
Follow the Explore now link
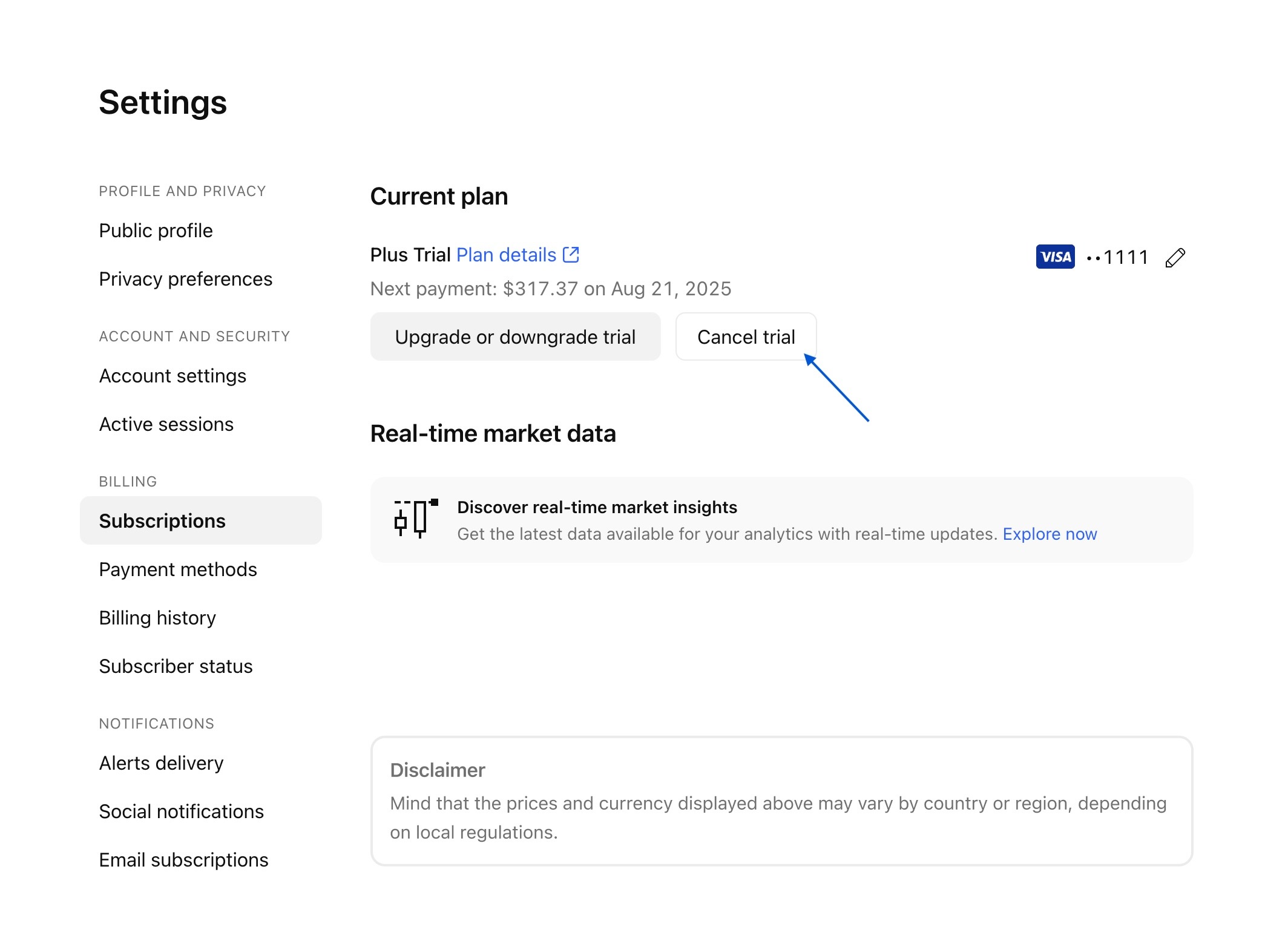coord(1050,534)
